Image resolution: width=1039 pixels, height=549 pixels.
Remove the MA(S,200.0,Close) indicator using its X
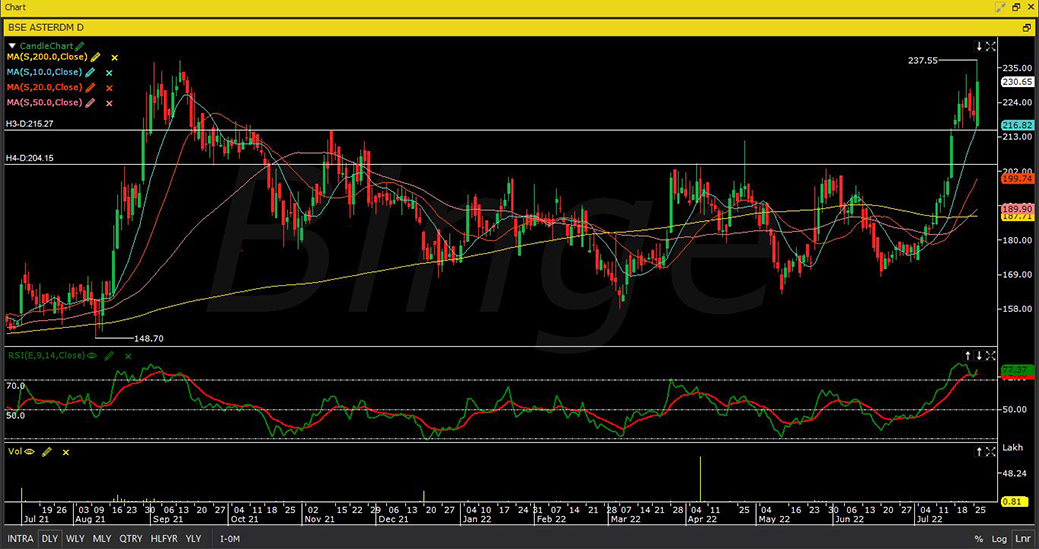coord(115,58)
